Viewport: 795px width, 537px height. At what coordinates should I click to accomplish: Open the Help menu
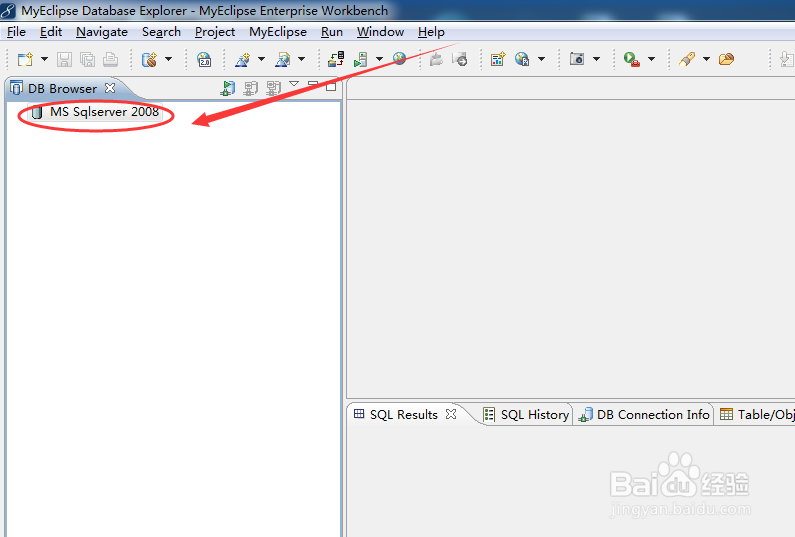pos(431,32)
